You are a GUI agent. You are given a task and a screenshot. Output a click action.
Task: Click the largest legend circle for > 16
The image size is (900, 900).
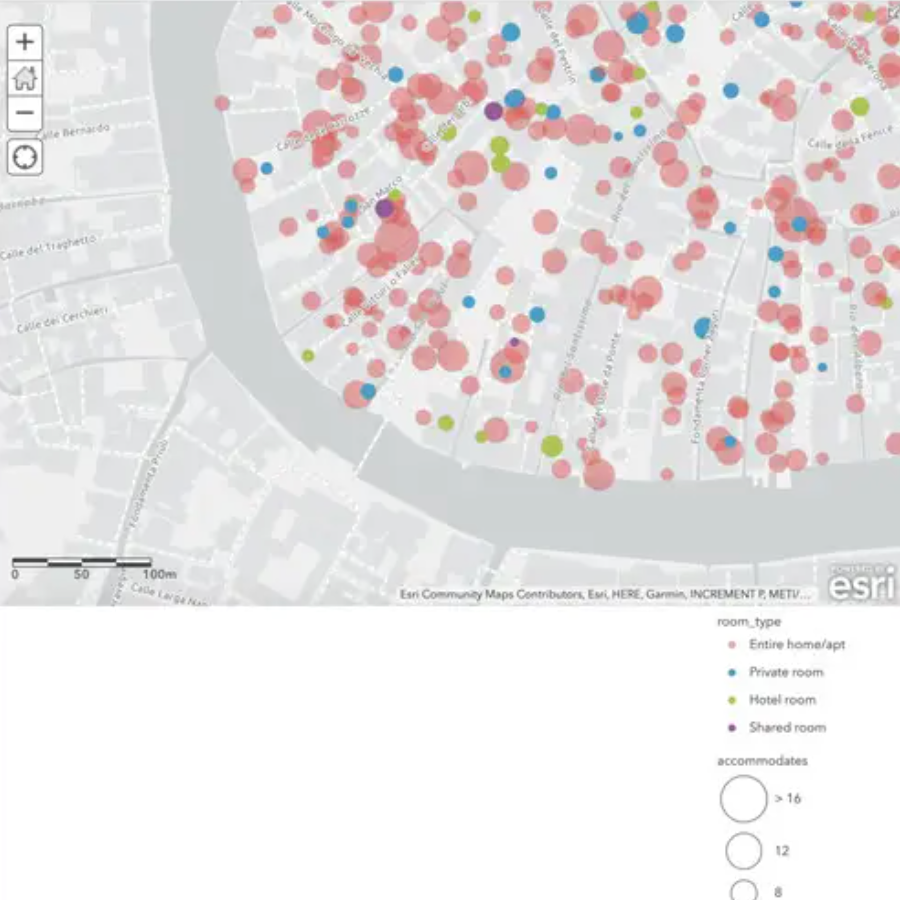[743, 799]
